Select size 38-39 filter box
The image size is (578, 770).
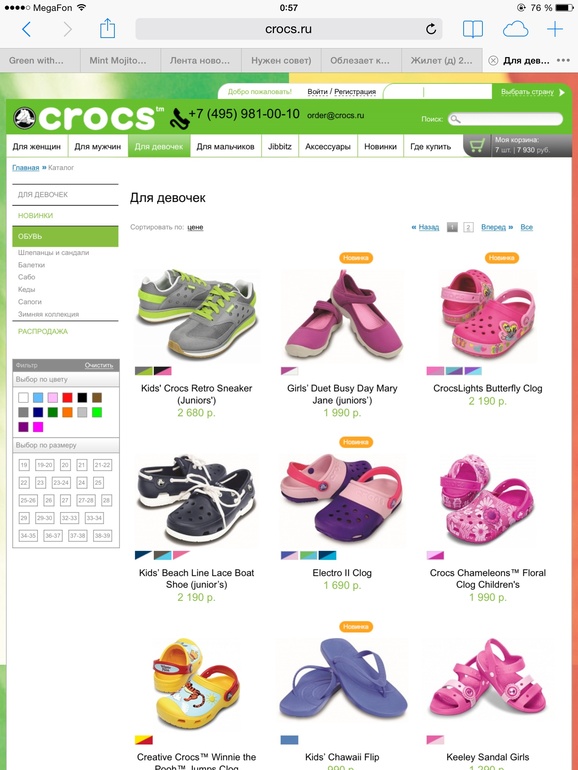click(103, 535)
